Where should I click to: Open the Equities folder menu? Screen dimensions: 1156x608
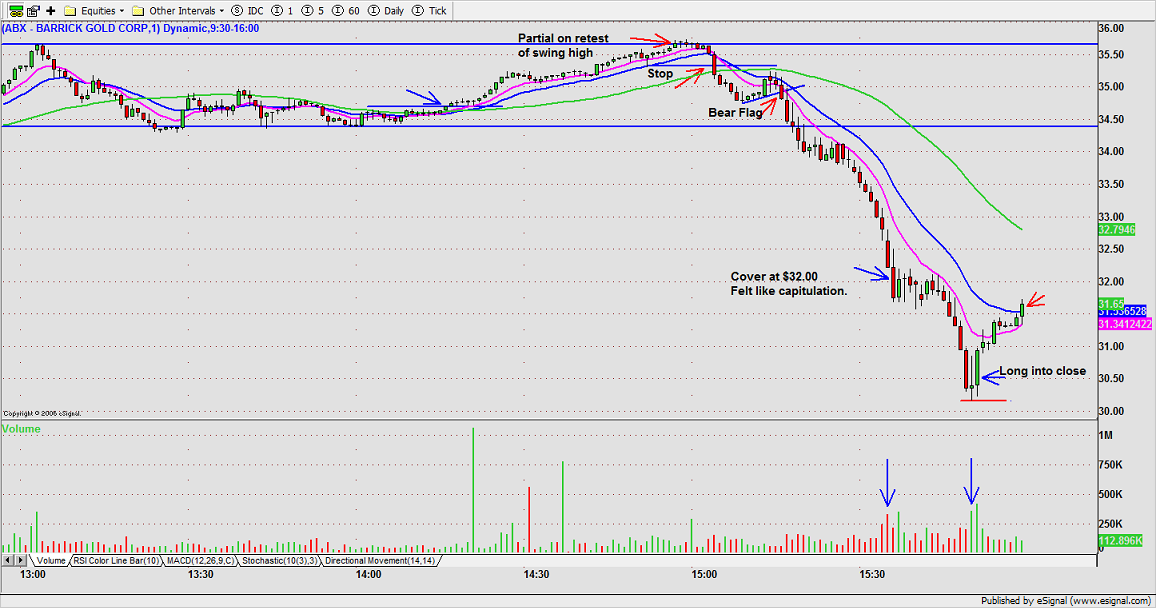pos(94,10)
